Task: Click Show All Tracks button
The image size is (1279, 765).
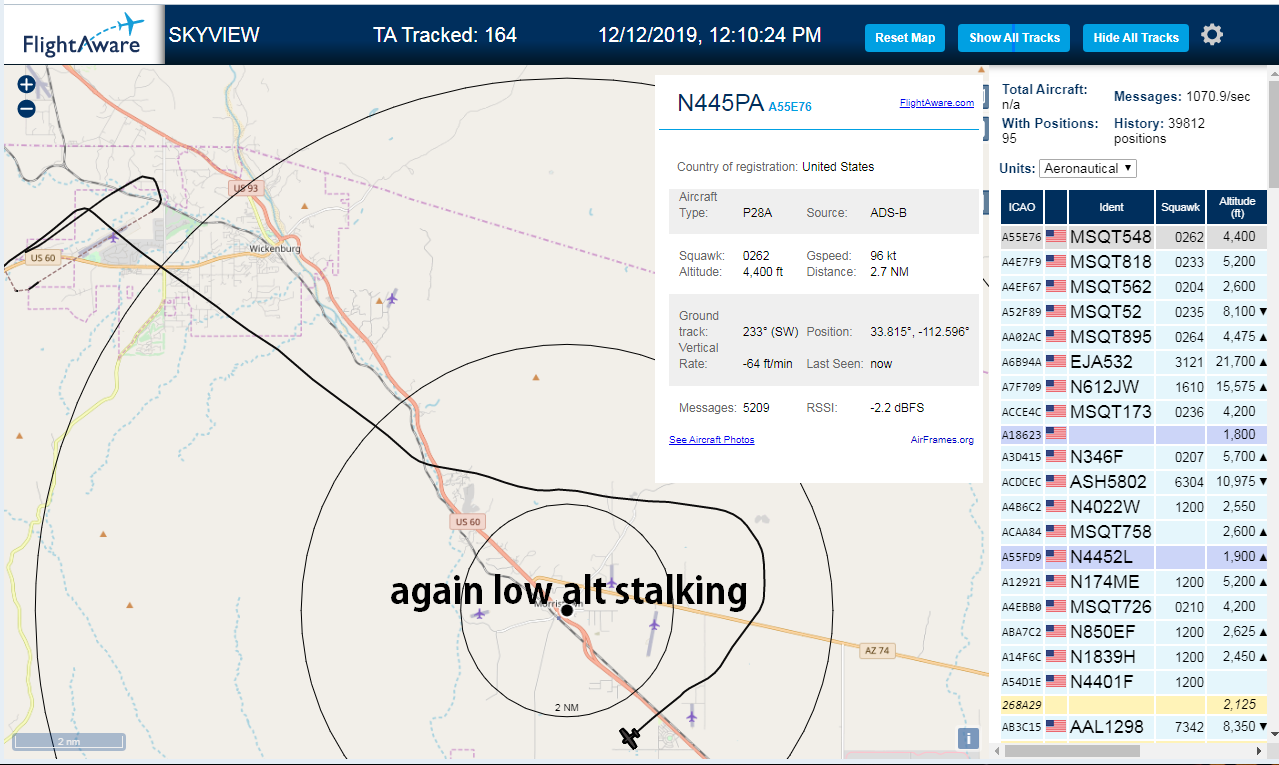Action: 1014,38
